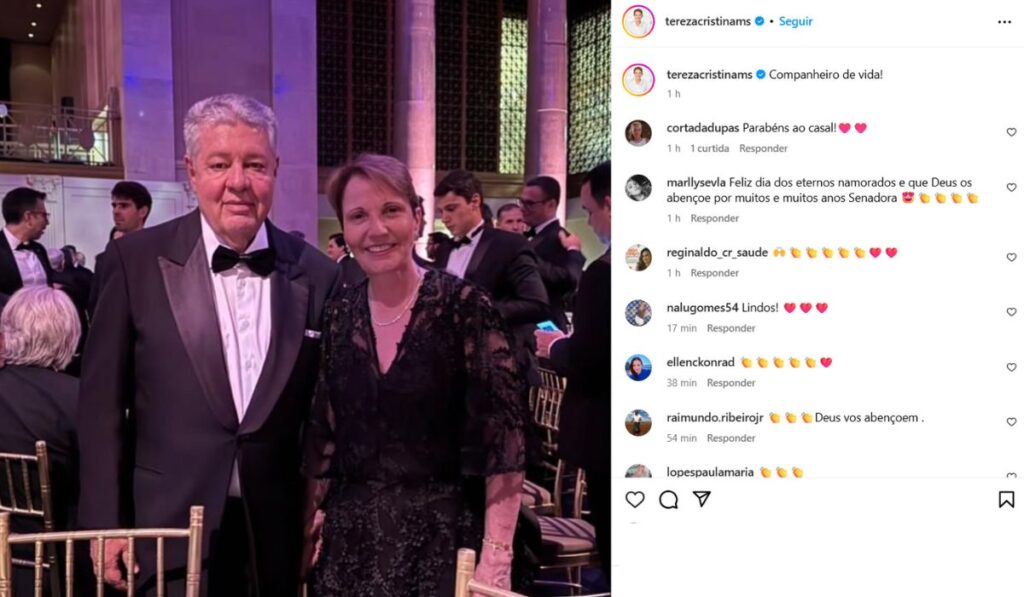Reply to cortadadupas comment via Responder
1024x597 pixels.
(x=763, y=148)
